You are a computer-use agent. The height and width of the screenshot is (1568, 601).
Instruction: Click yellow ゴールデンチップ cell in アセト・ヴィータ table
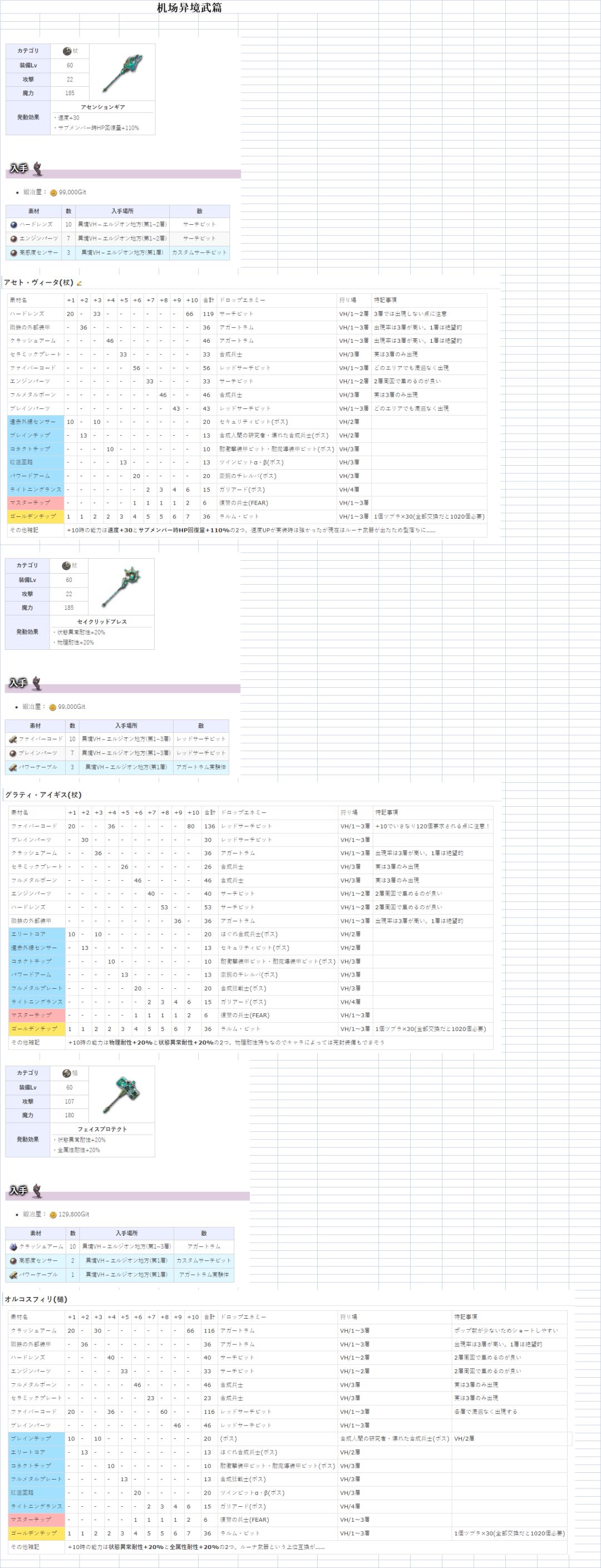[x=36, y=517]
